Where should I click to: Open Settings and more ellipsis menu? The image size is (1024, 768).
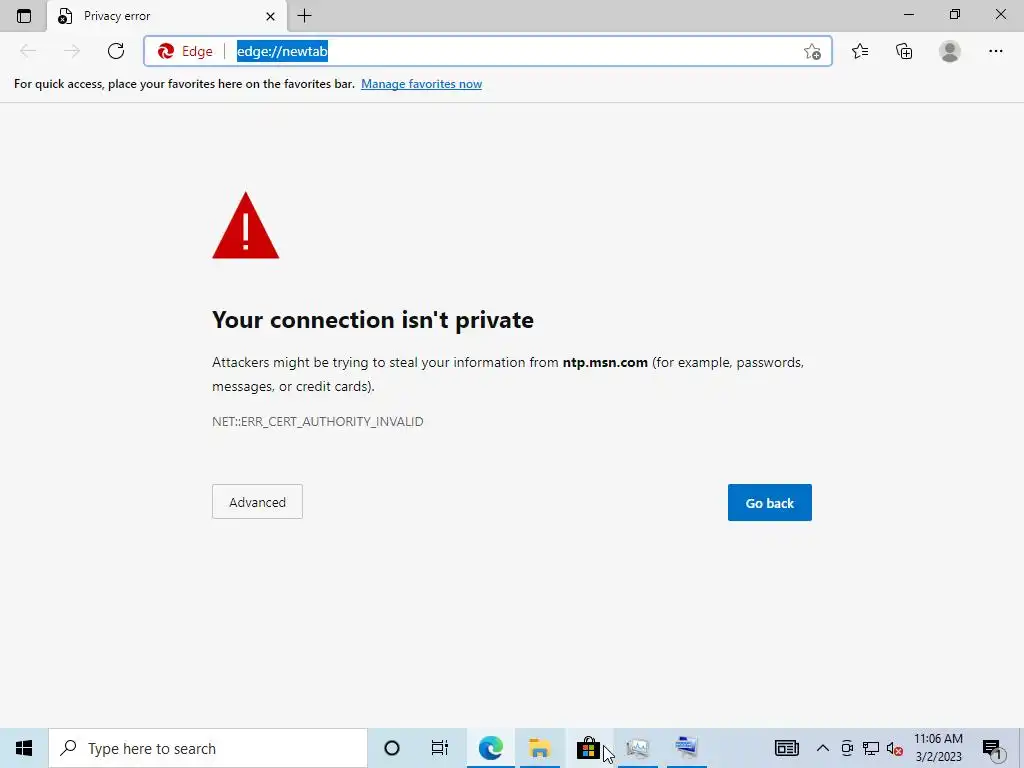[995, 51]
